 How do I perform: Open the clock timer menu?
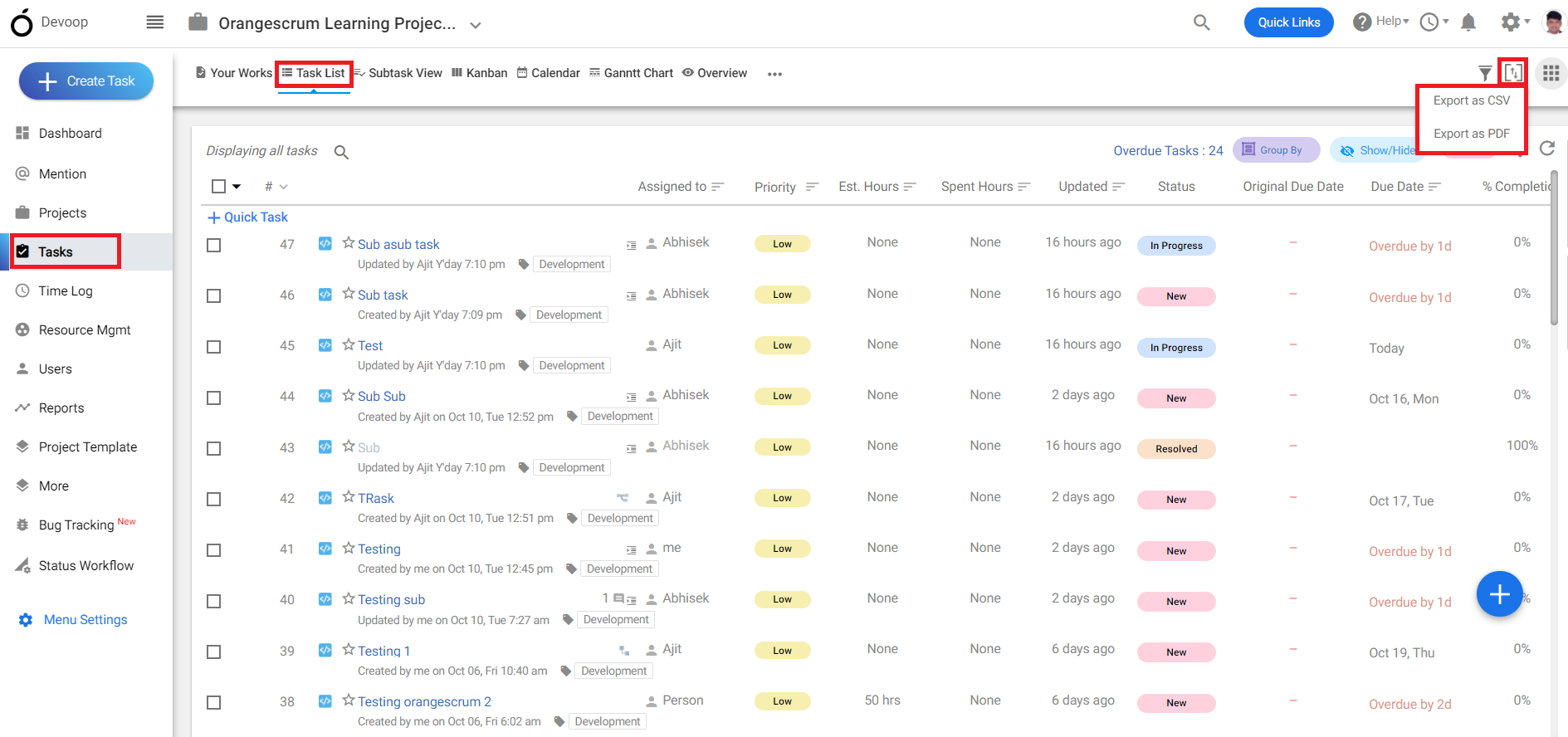[x=1434, y=22]
